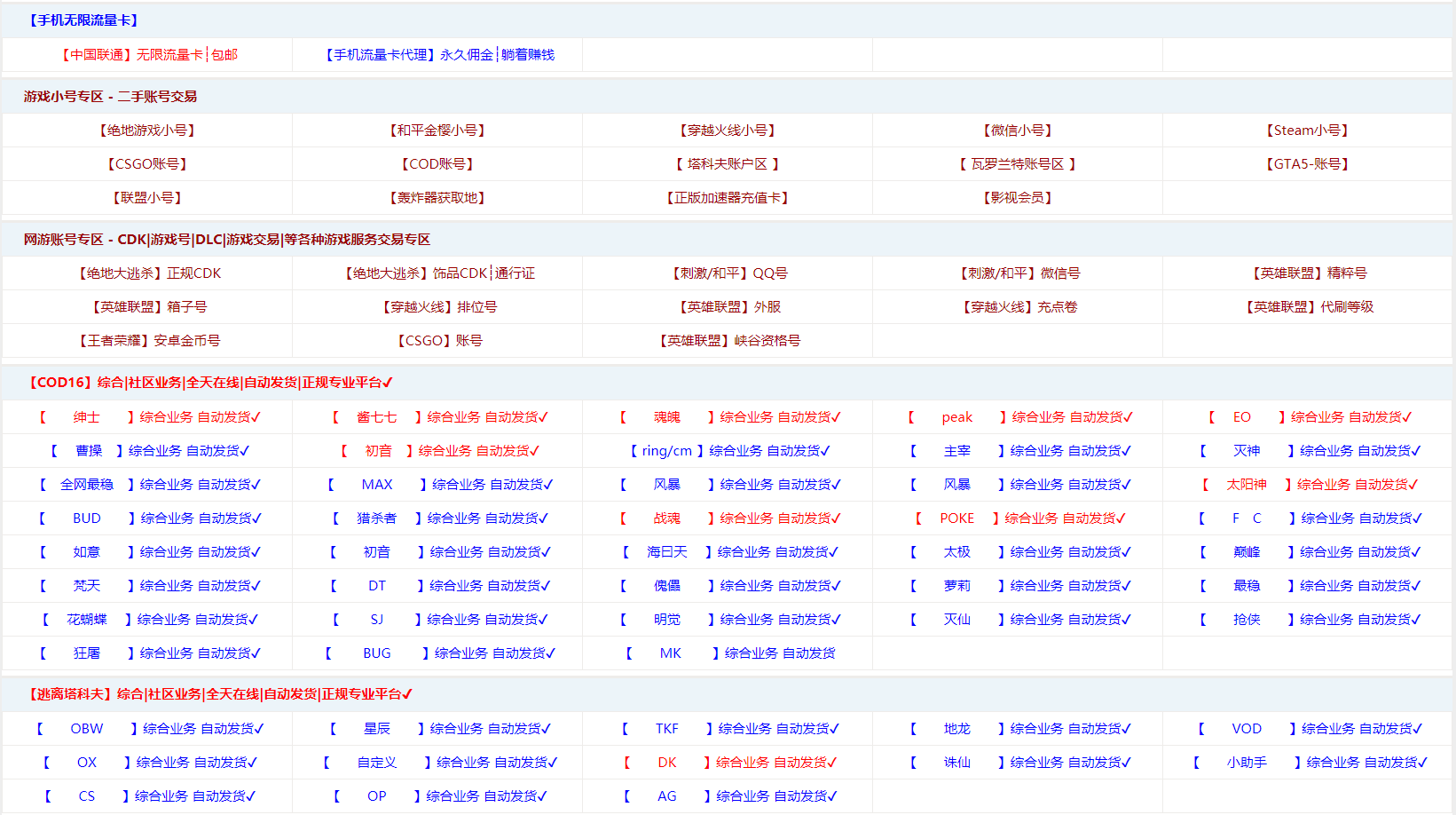Click the 王者荣耀 安卓金币号 link
The width and height of the screenshot is (1456, 815).
(148, 340)
